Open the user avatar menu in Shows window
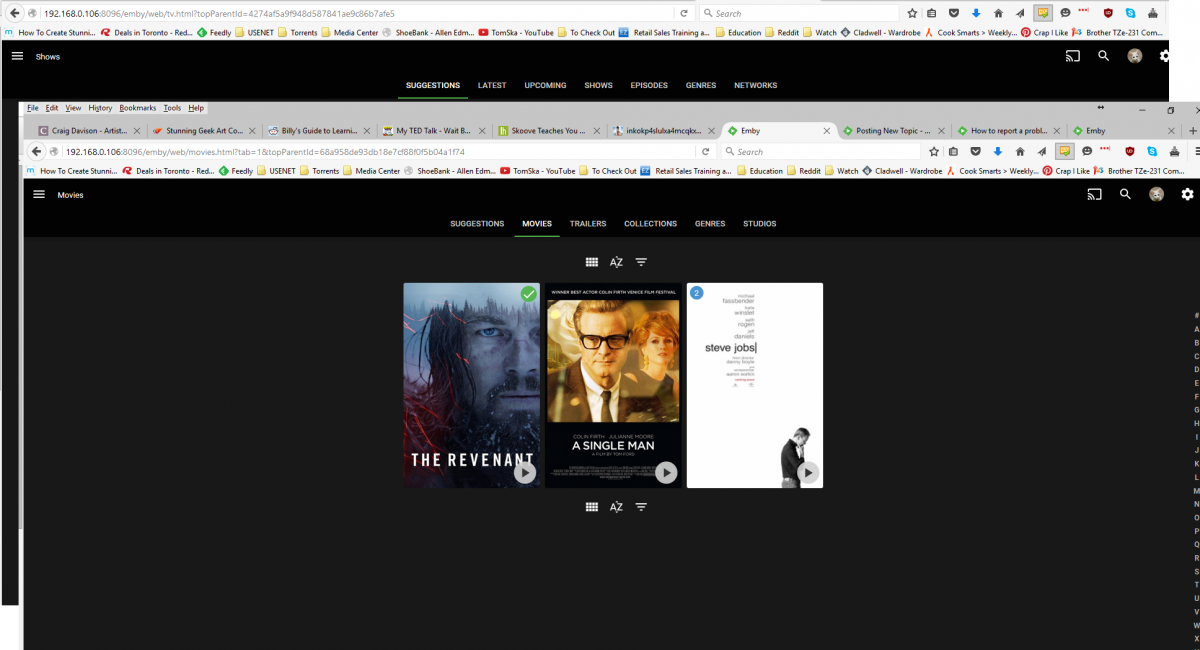1200x650 pixels. point(1134,56)
